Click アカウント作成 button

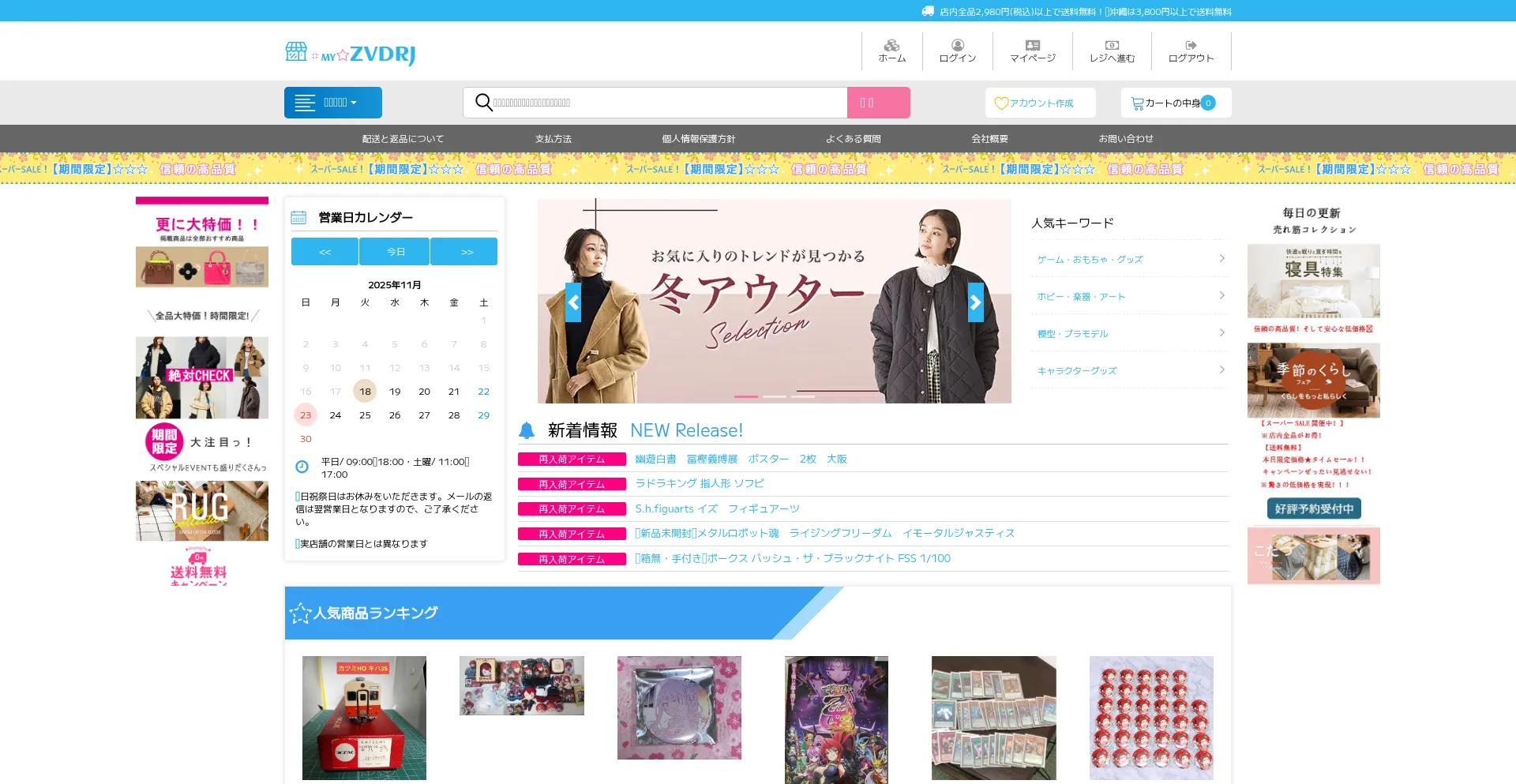coord(1040,103)
